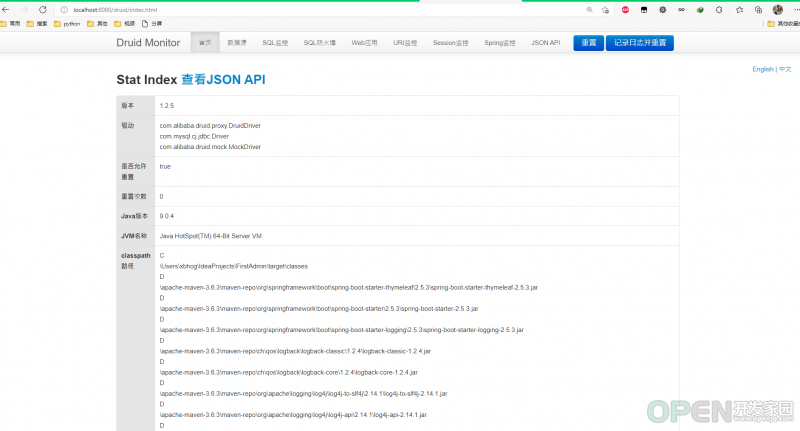Image resolution: width=800 pixels, height=431 pixels.
Task: Click the zoom magnifier icon in address bar
Action: point(589,10)
